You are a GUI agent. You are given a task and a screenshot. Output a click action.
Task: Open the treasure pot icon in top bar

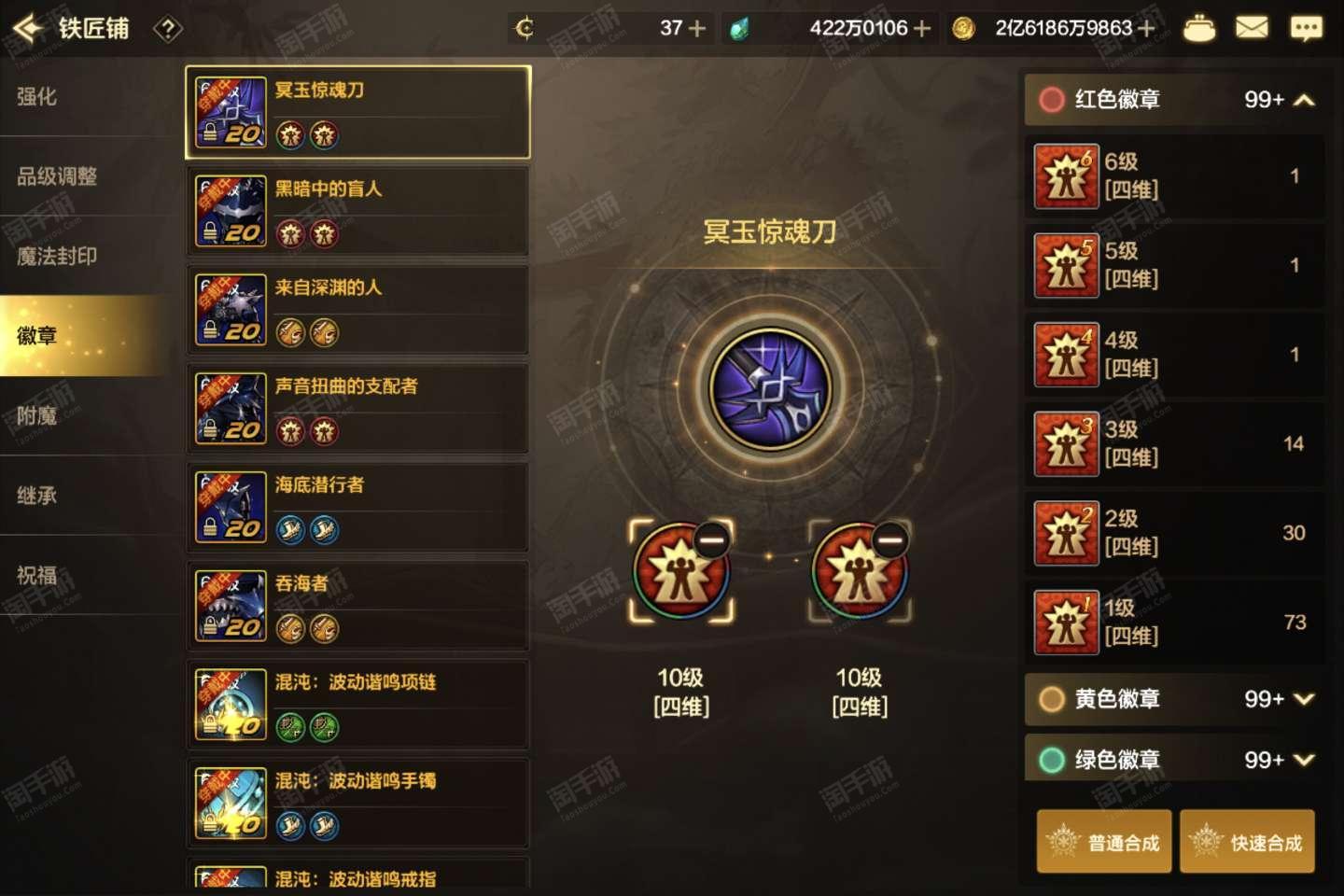point(1199,28)
